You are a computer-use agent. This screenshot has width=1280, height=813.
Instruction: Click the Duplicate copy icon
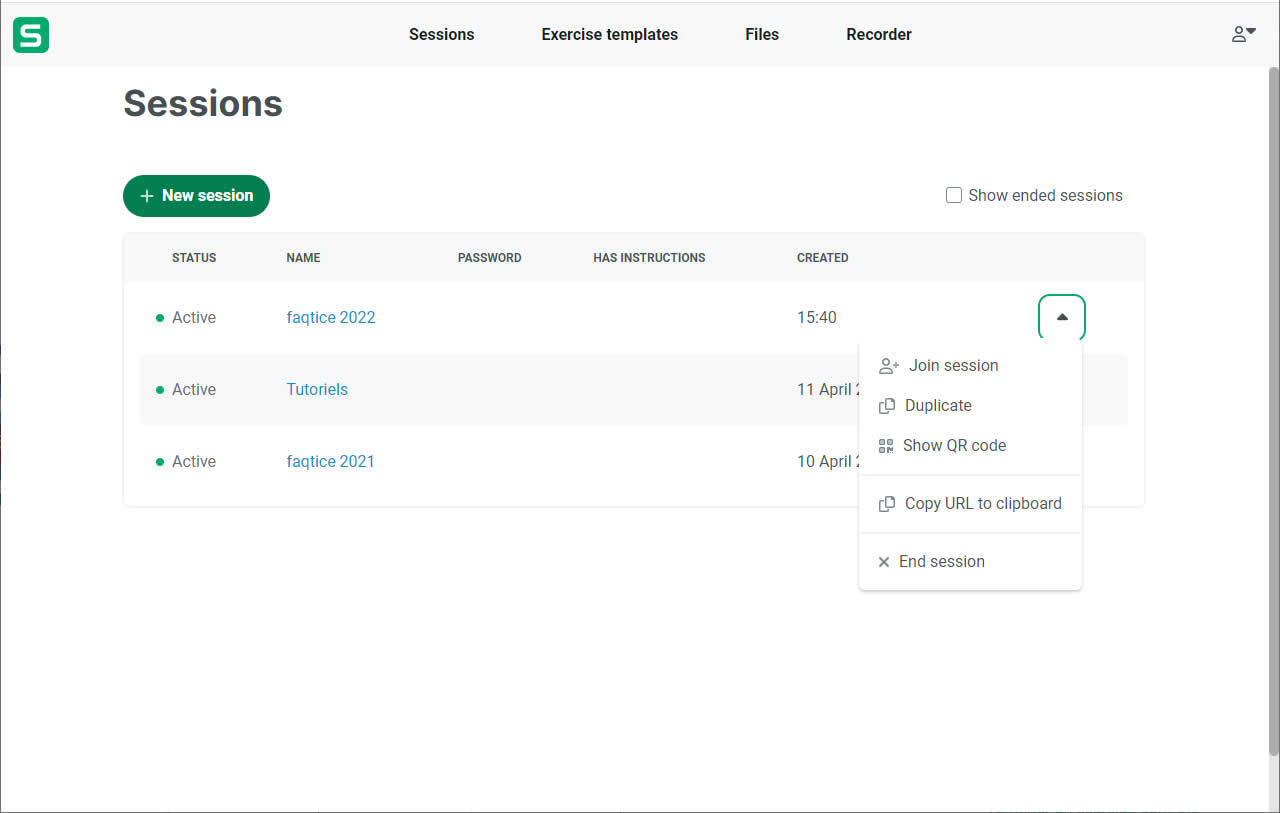coord(886,406)
